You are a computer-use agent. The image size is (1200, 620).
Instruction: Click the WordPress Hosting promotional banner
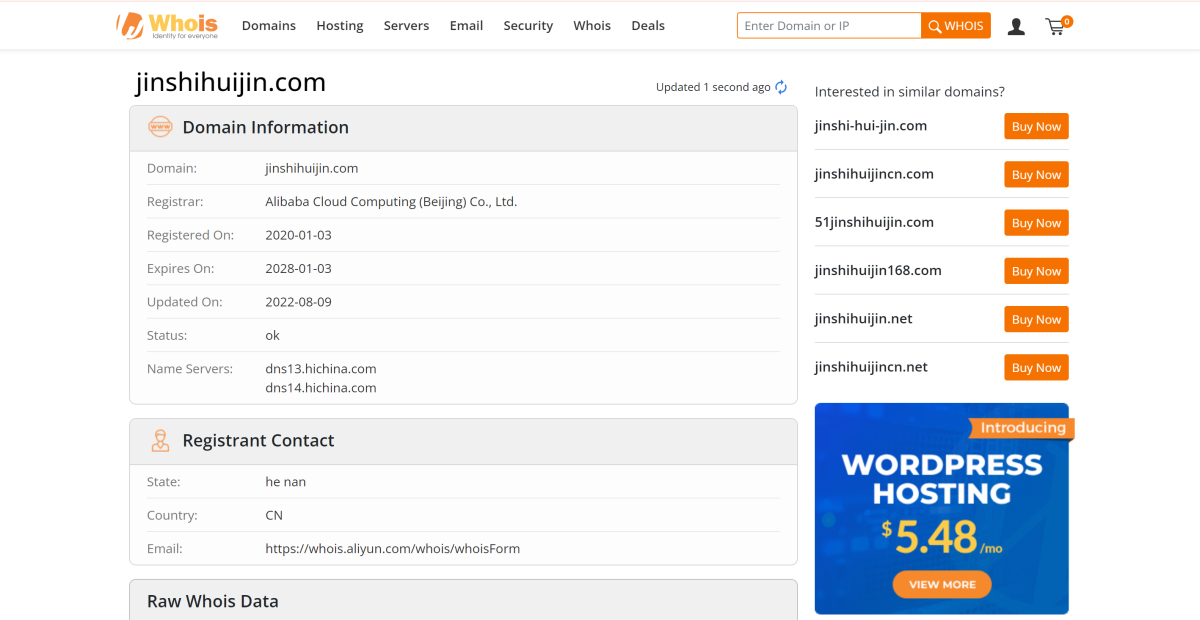click(x=942, y=490)
